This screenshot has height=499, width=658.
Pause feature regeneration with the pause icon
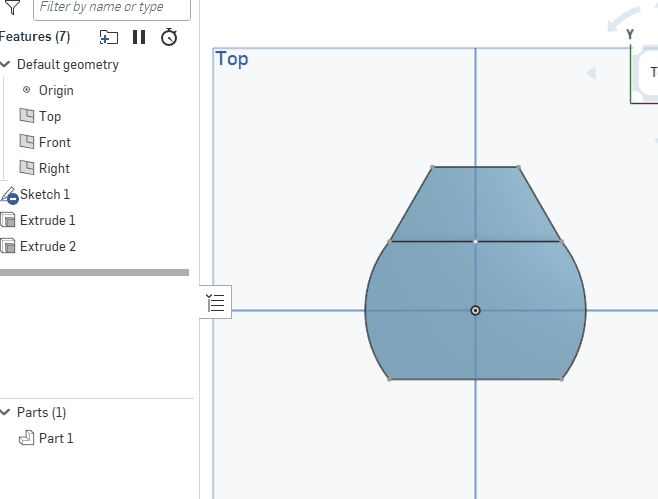pos(139,37)
